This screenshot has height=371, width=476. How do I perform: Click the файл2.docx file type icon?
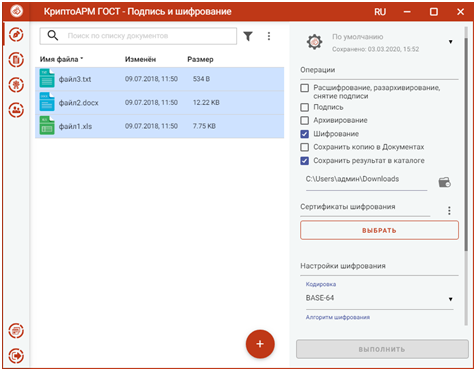click(47, 102)
